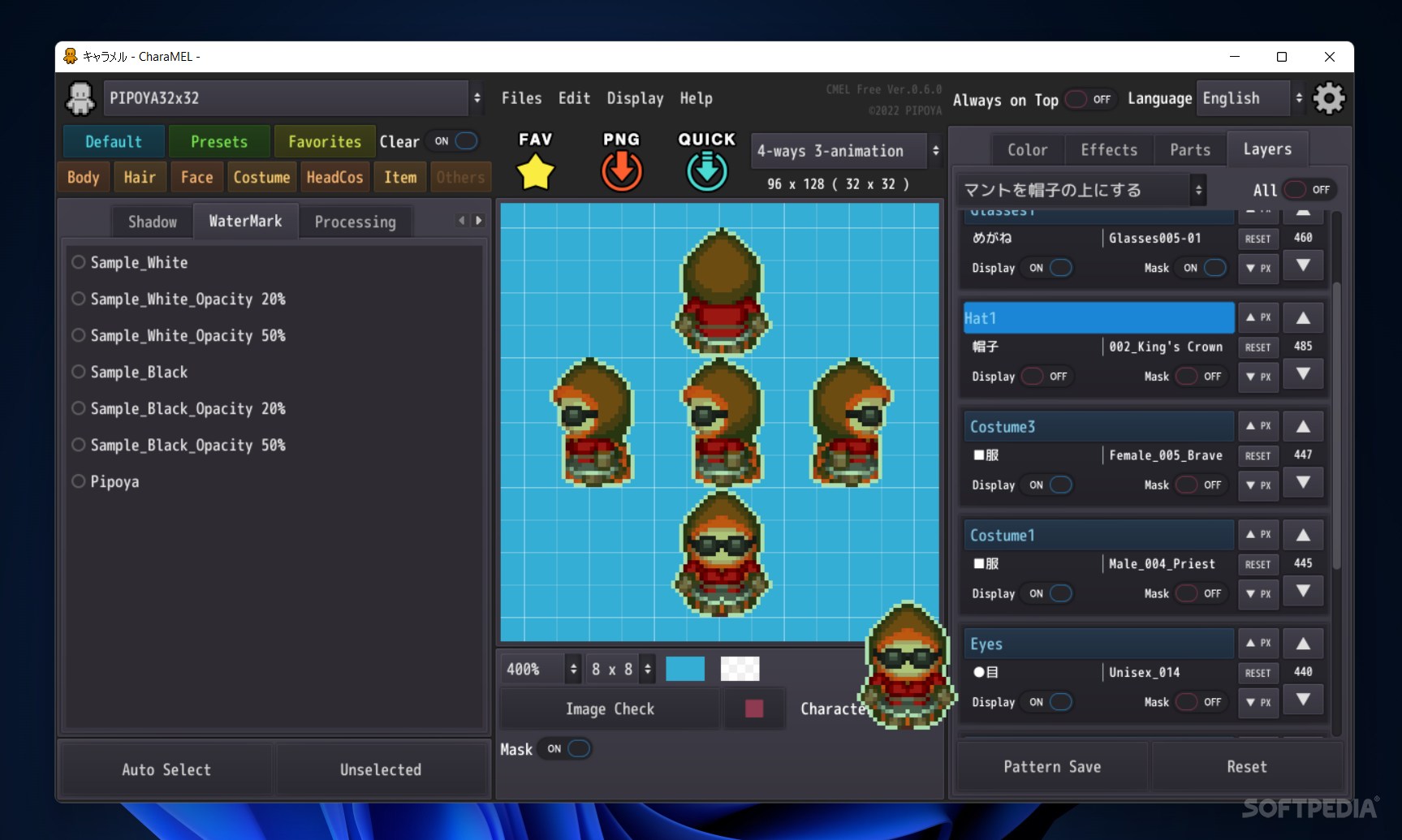
Task: Open the Language English dropdown
Action: pos(1251,98)
